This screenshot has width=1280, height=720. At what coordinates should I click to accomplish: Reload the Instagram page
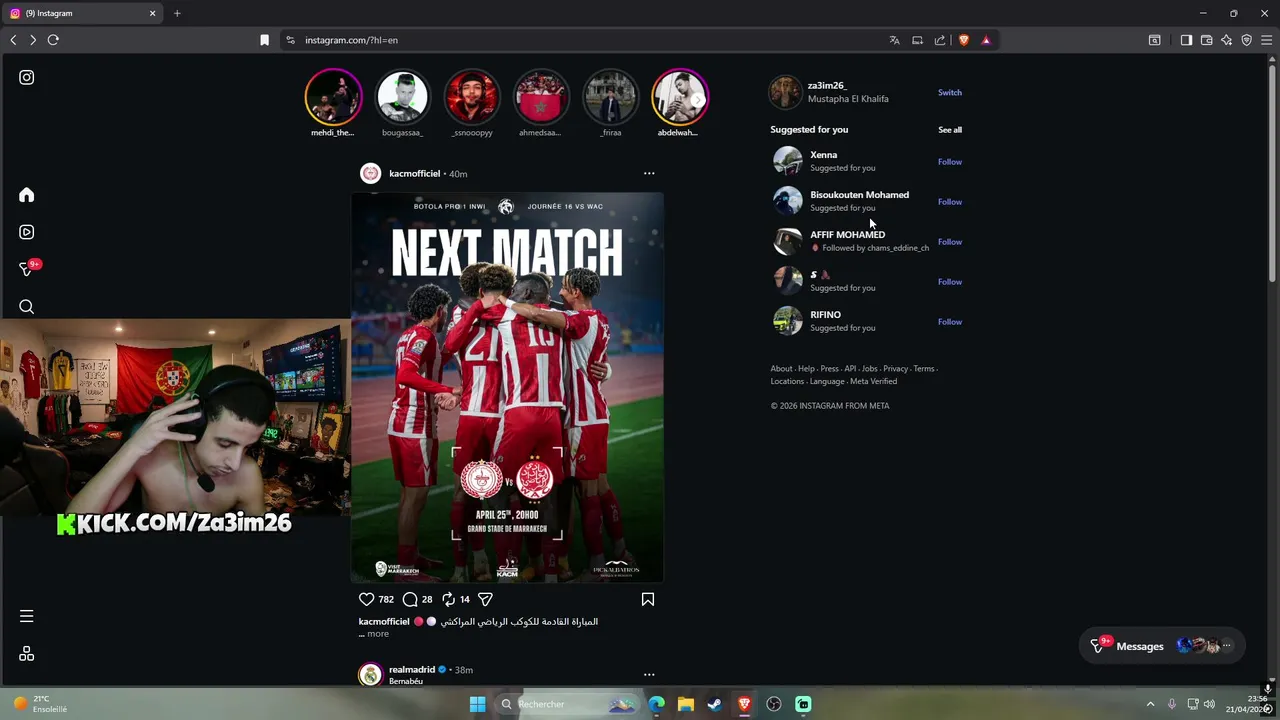pos(53,40)
